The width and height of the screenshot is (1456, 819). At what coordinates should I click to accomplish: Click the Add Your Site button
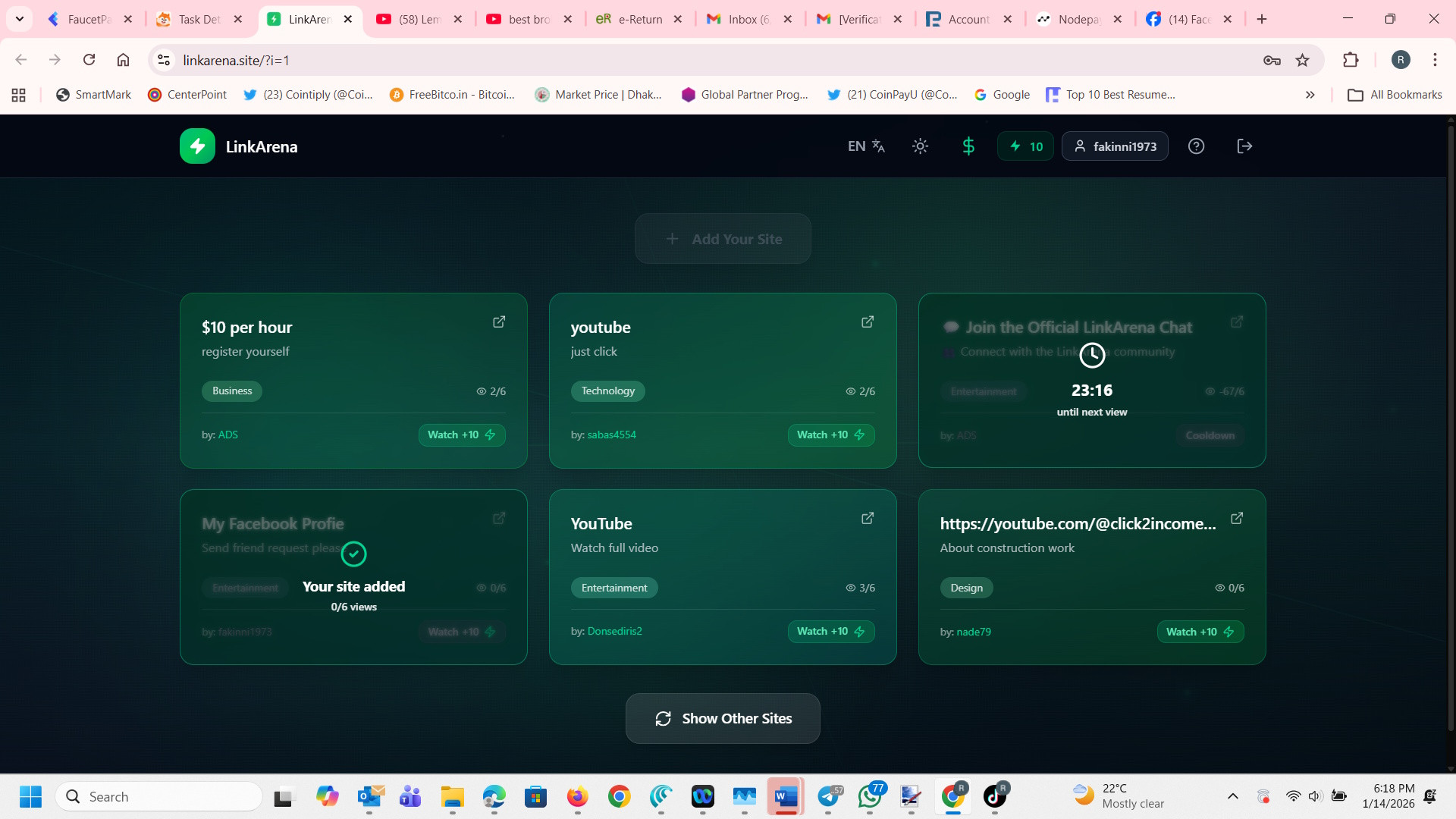coord(723,239)
